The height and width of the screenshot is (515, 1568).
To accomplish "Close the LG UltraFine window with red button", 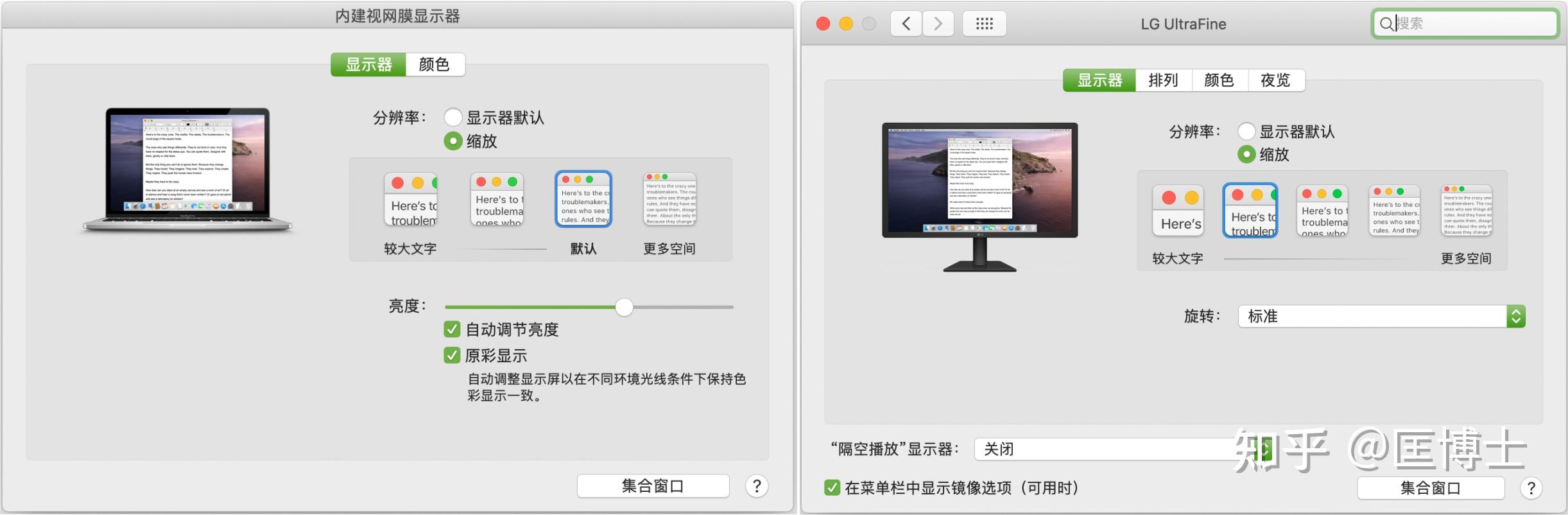I will click(x=823, y=24).
